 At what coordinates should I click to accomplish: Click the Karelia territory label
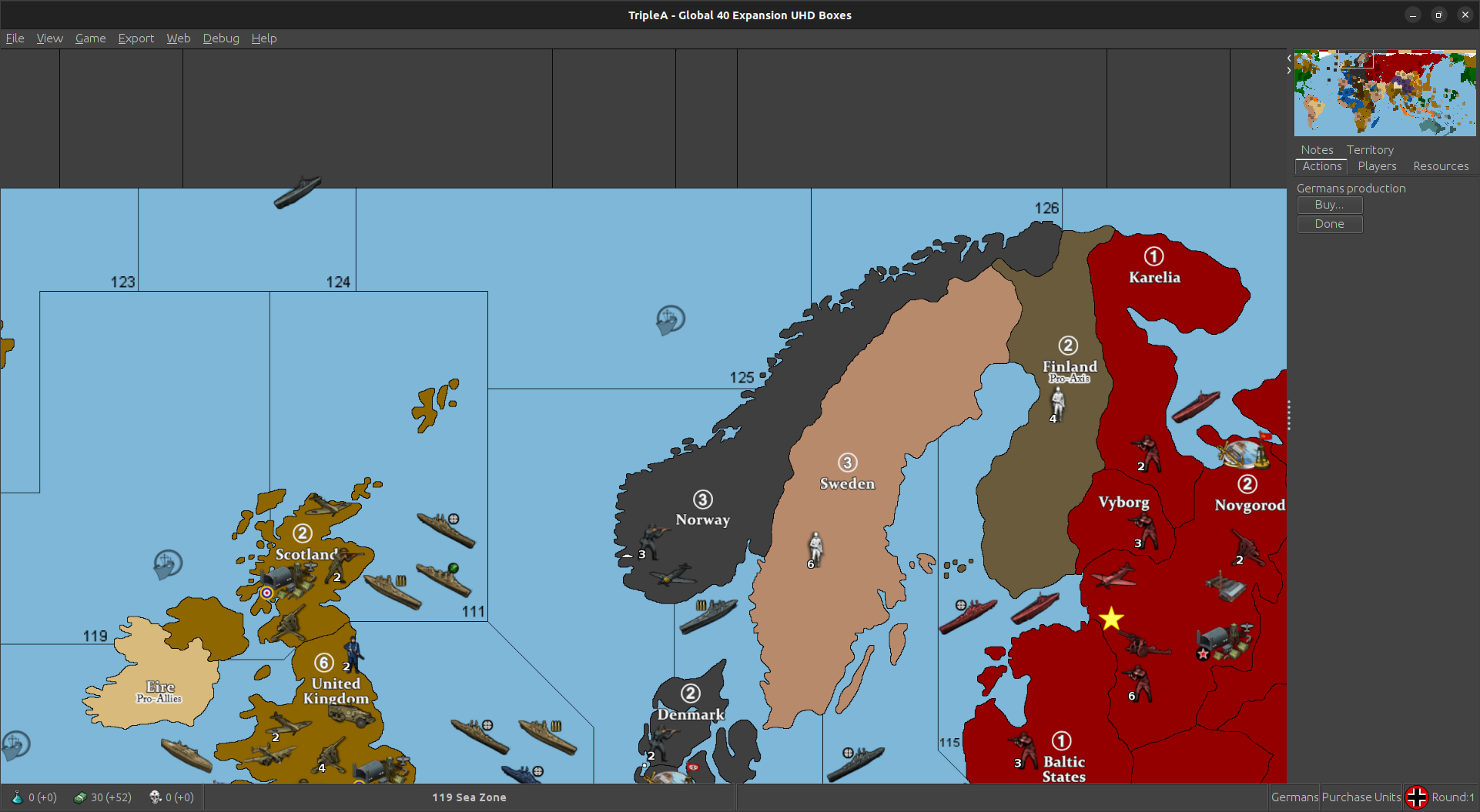tap(1154, 277)
